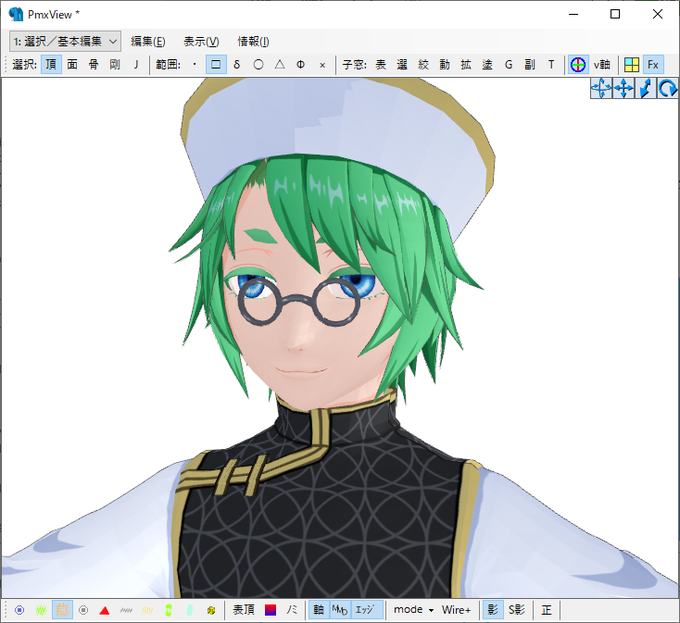Open the 副 sub-window
680x623 pixels.
tap(530, 65)
